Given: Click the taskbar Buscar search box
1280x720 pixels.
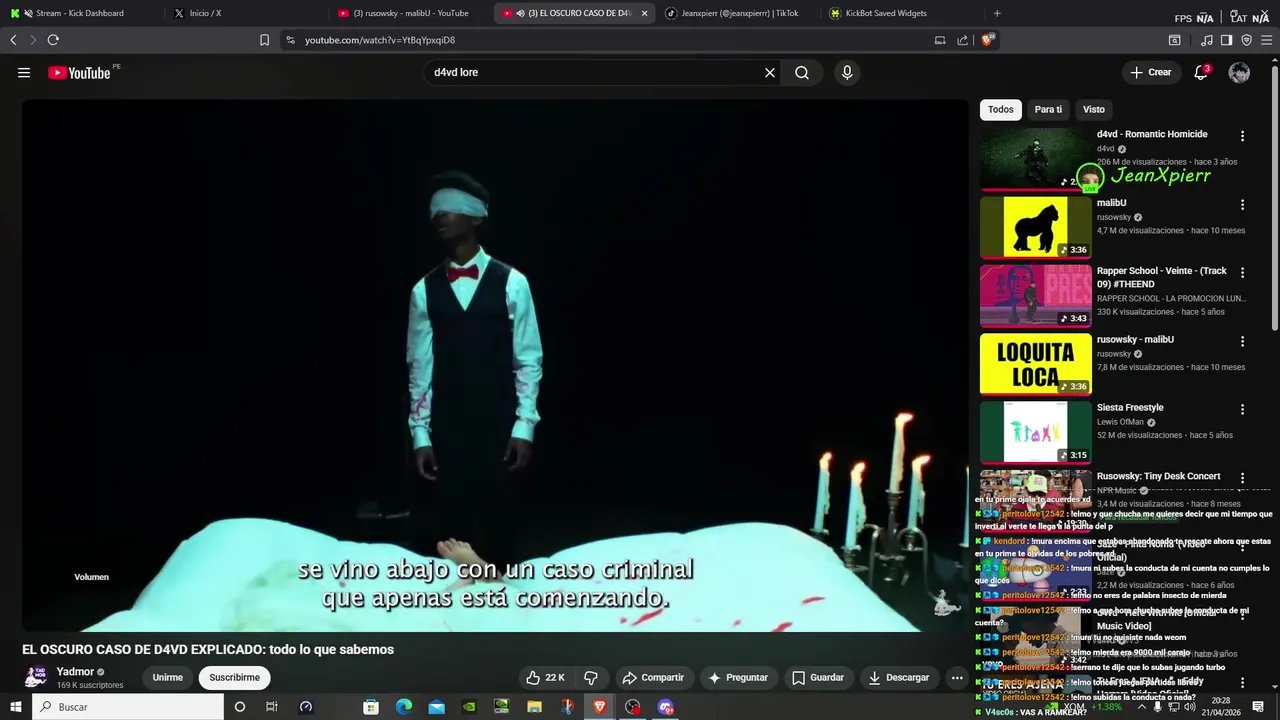Looking at the screenshot, I should pyautogui.click(x=128, y=707).
